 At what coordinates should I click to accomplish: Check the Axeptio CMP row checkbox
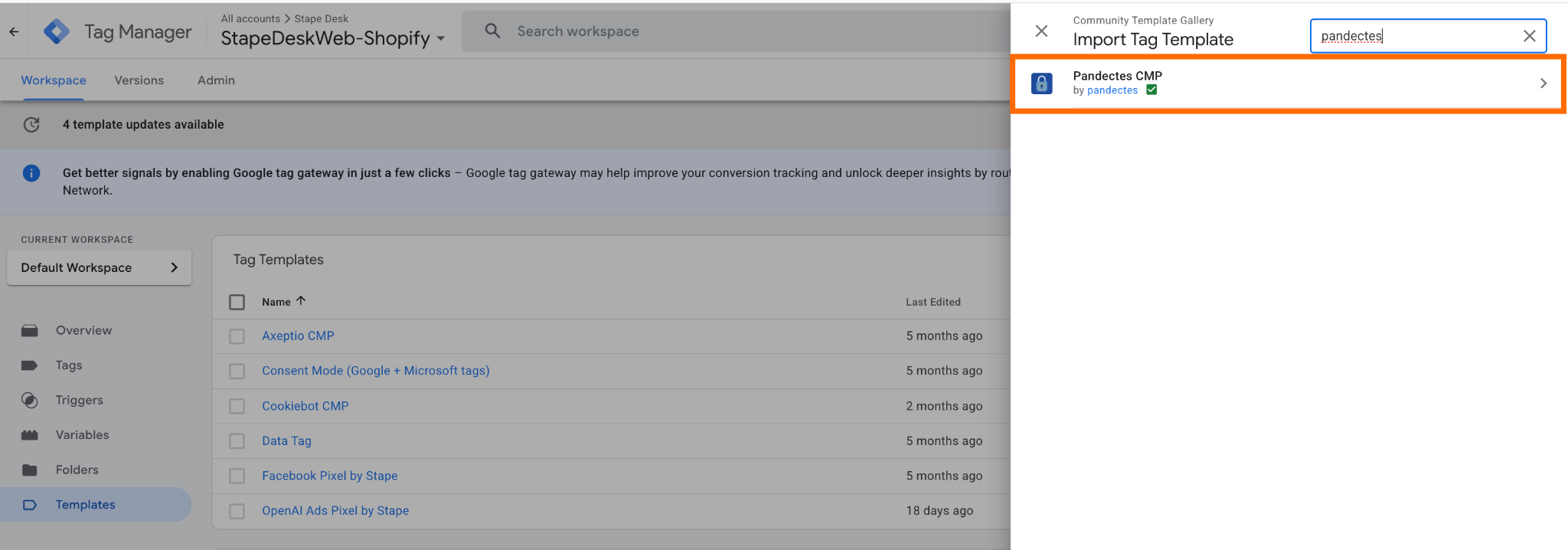tap(237, 336)
